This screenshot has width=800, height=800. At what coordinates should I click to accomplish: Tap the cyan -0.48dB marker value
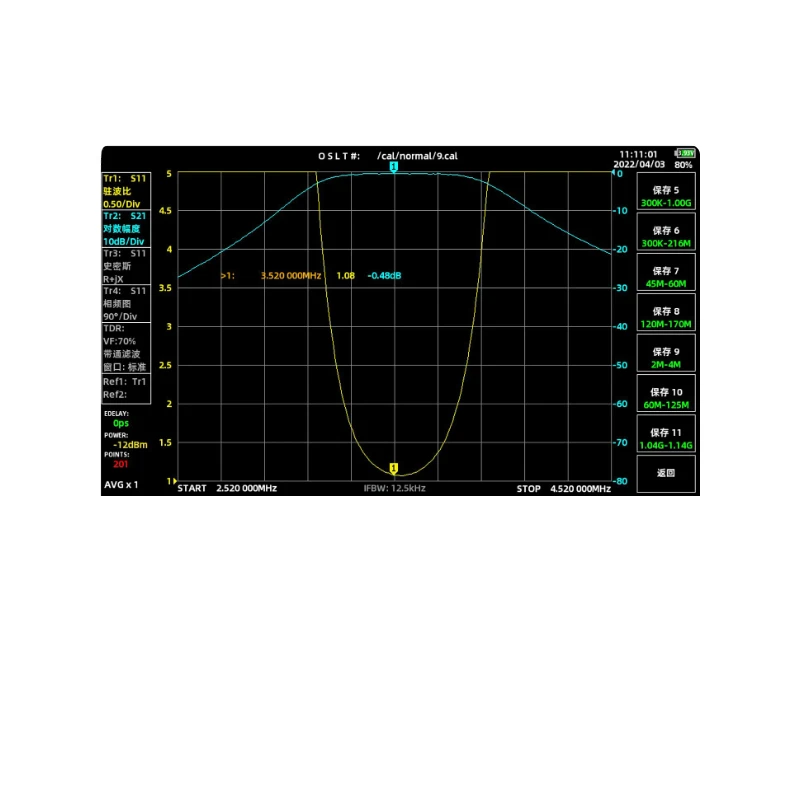(384, 276)
